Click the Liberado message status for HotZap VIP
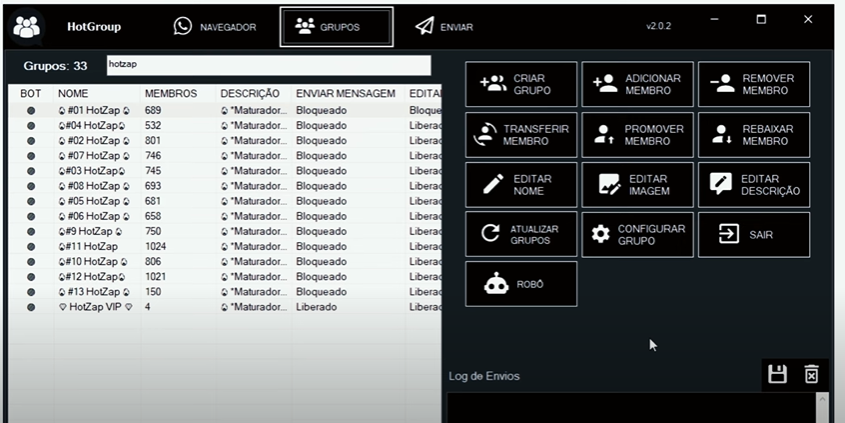Screen dimensions: 845x423 point(316,307)
